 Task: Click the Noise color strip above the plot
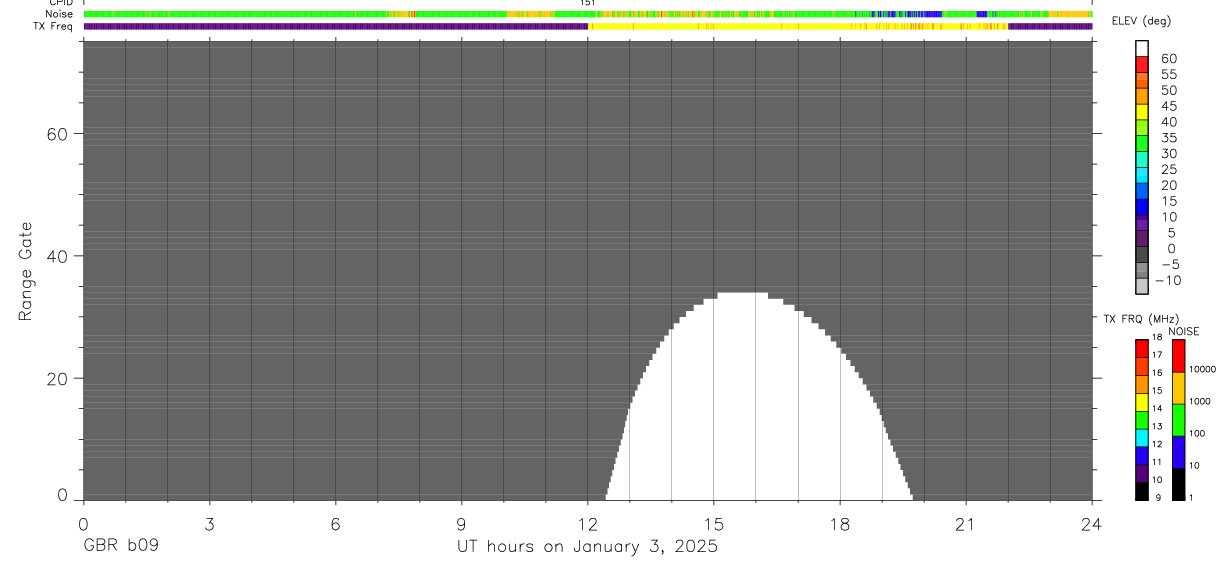[588, 14]
